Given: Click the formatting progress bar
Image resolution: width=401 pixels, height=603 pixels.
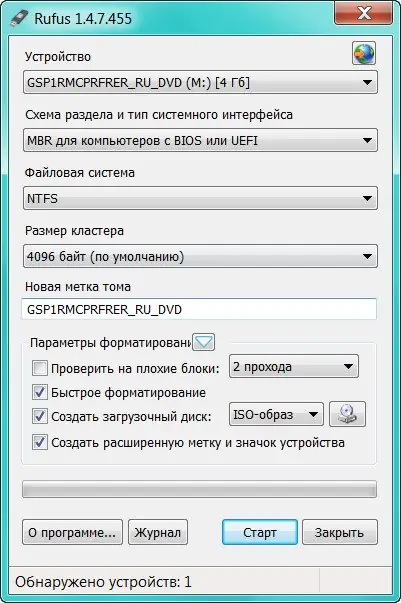Looking at the screenshot, I should 199,489.
